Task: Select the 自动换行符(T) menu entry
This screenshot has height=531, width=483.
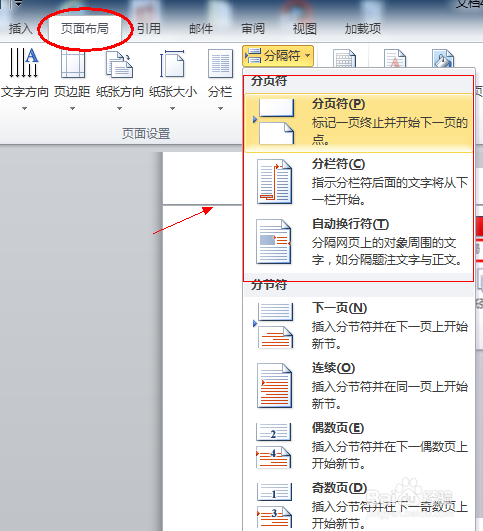Action: click(358, 242)
